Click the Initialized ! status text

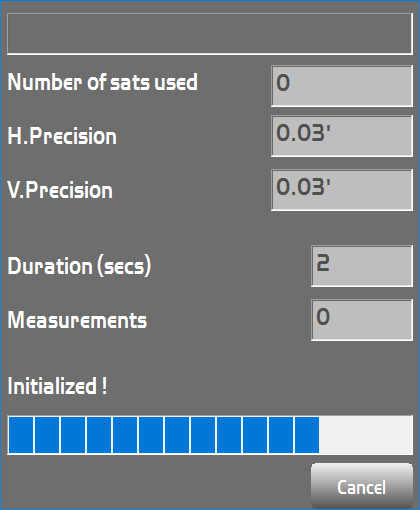click(x=57, y=386)
